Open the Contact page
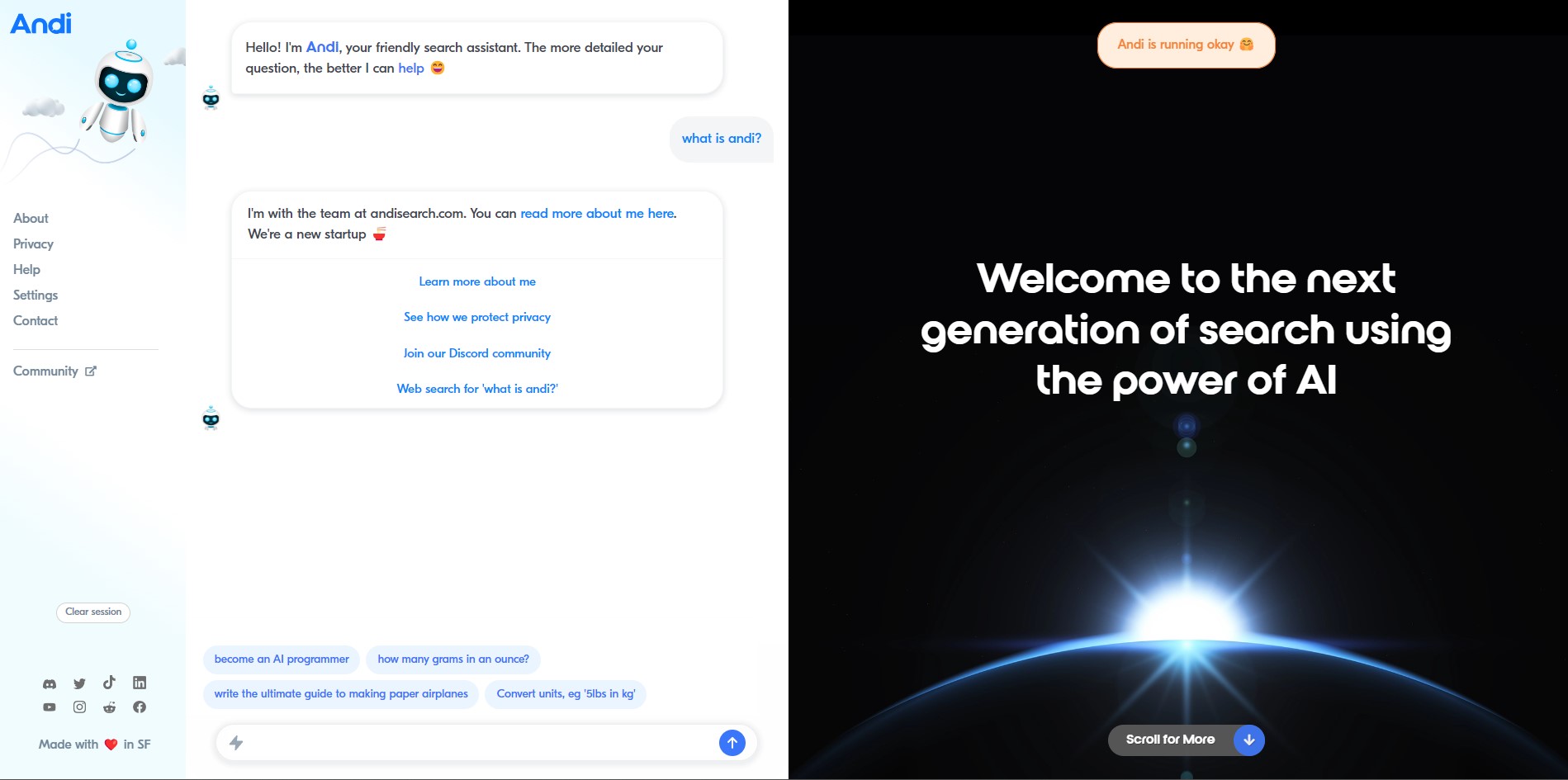This screenshot has width=1568, height=780. [x=36, y=320]
